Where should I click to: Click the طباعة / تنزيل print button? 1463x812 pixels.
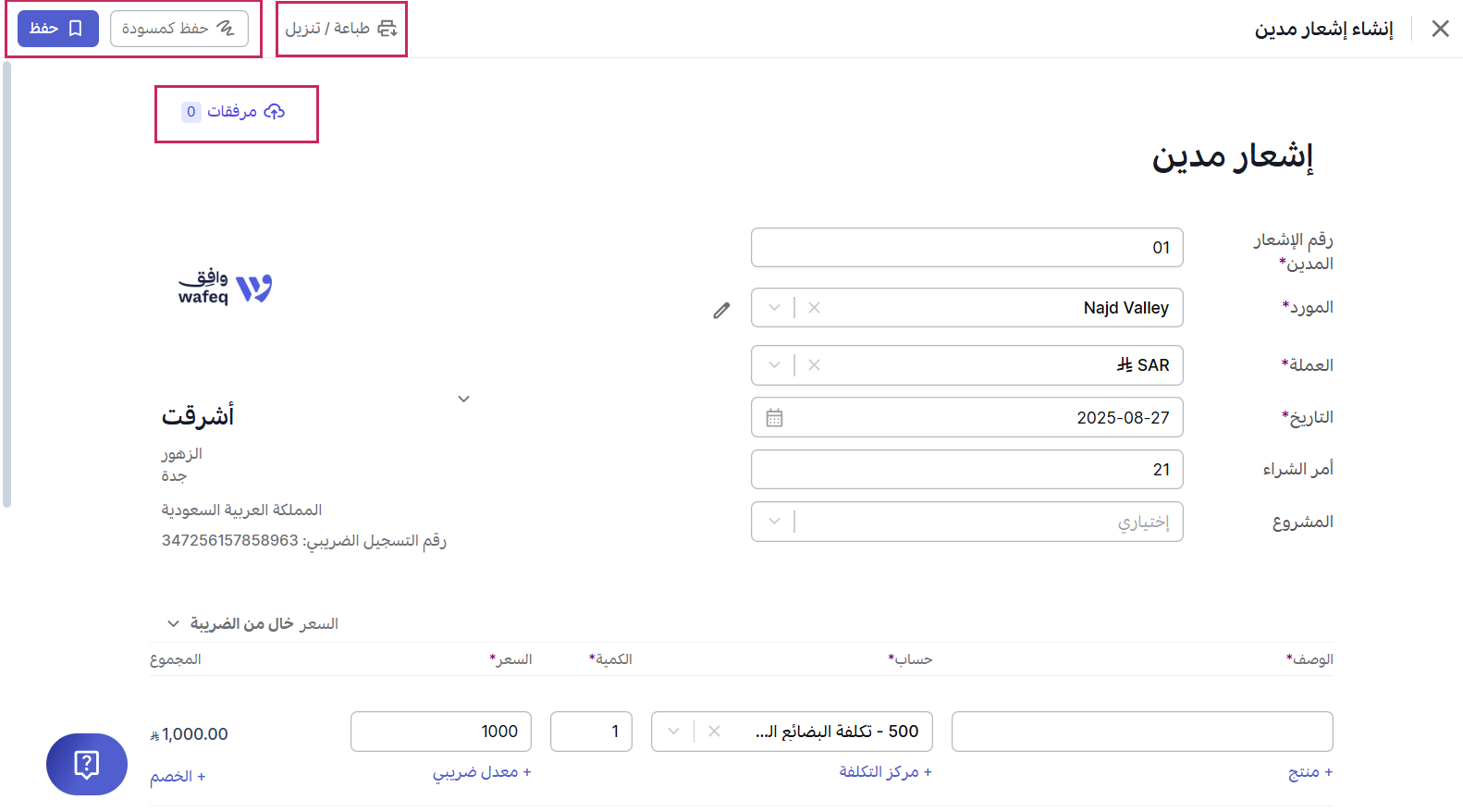click(x=341, y=29)
